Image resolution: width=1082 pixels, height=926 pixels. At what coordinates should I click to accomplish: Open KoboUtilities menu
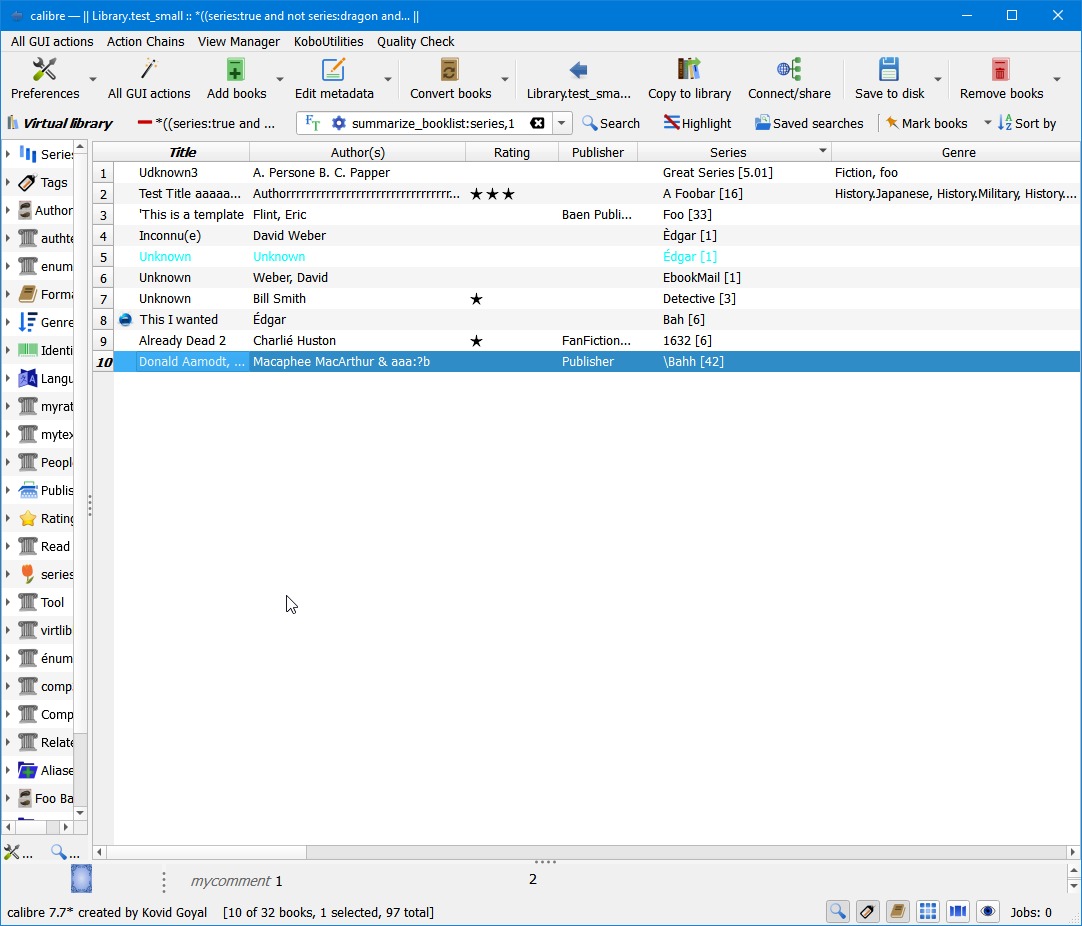328,41
